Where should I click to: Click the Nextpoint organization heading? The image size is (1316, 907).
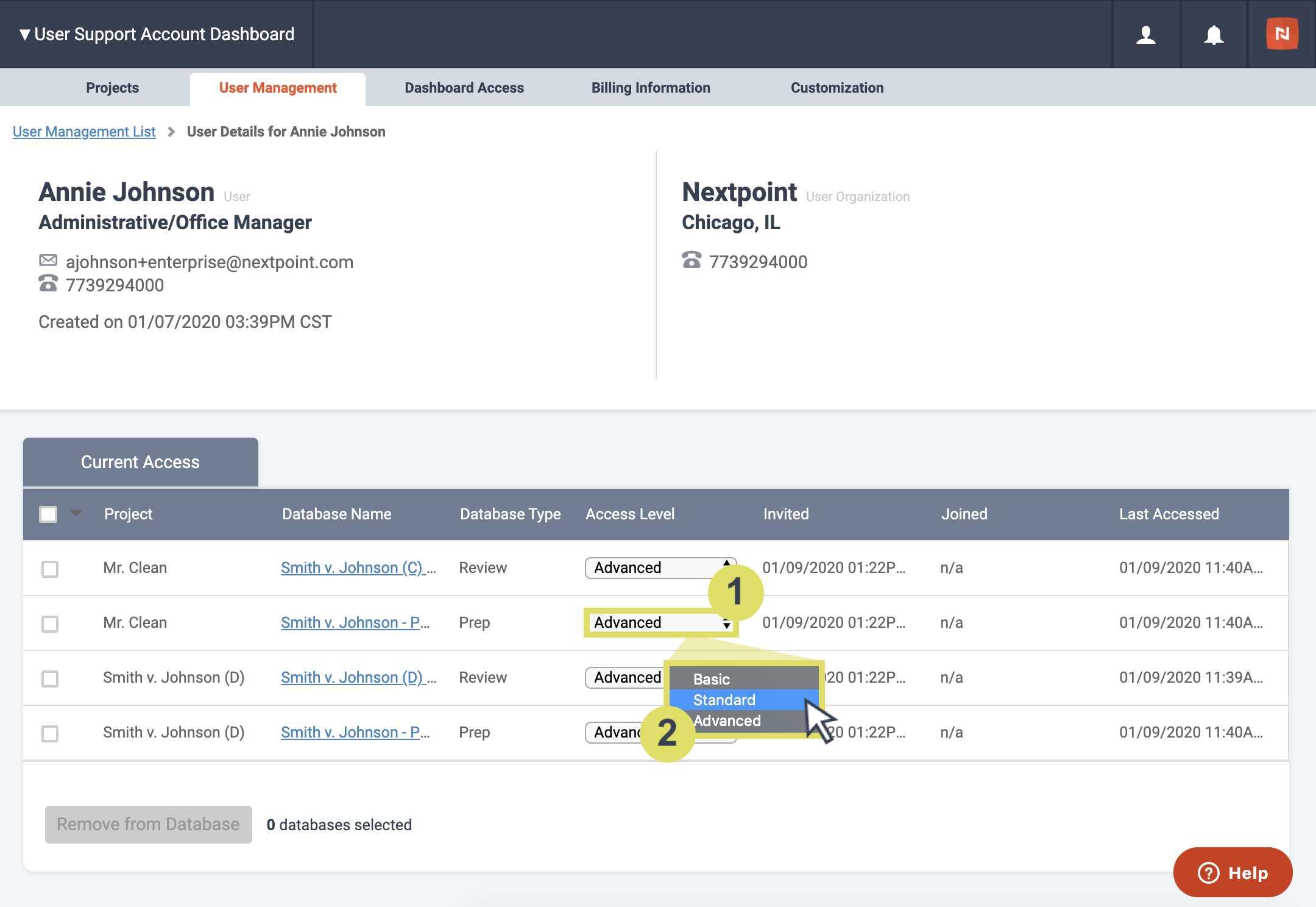point(739,192)
